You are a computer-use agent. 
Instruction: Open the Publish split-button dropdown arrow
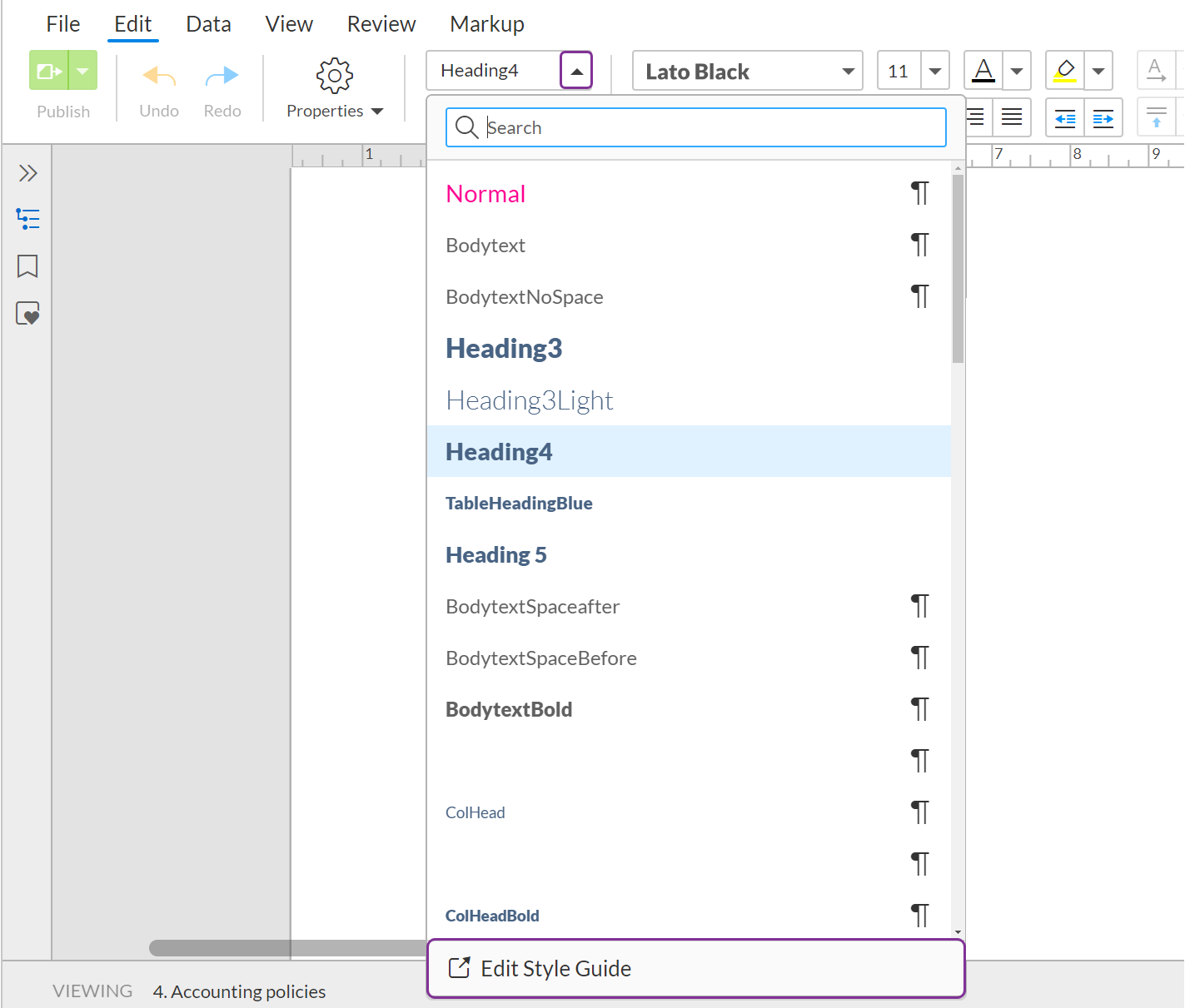(x=84, y=70)
